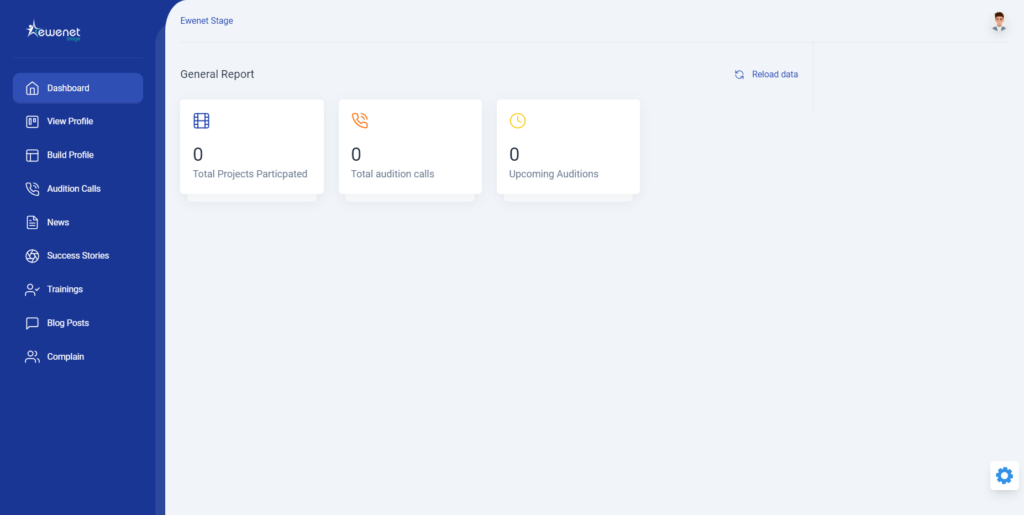Open the settings gear button
This screenshot has width=1024, height=515.
1004,475
